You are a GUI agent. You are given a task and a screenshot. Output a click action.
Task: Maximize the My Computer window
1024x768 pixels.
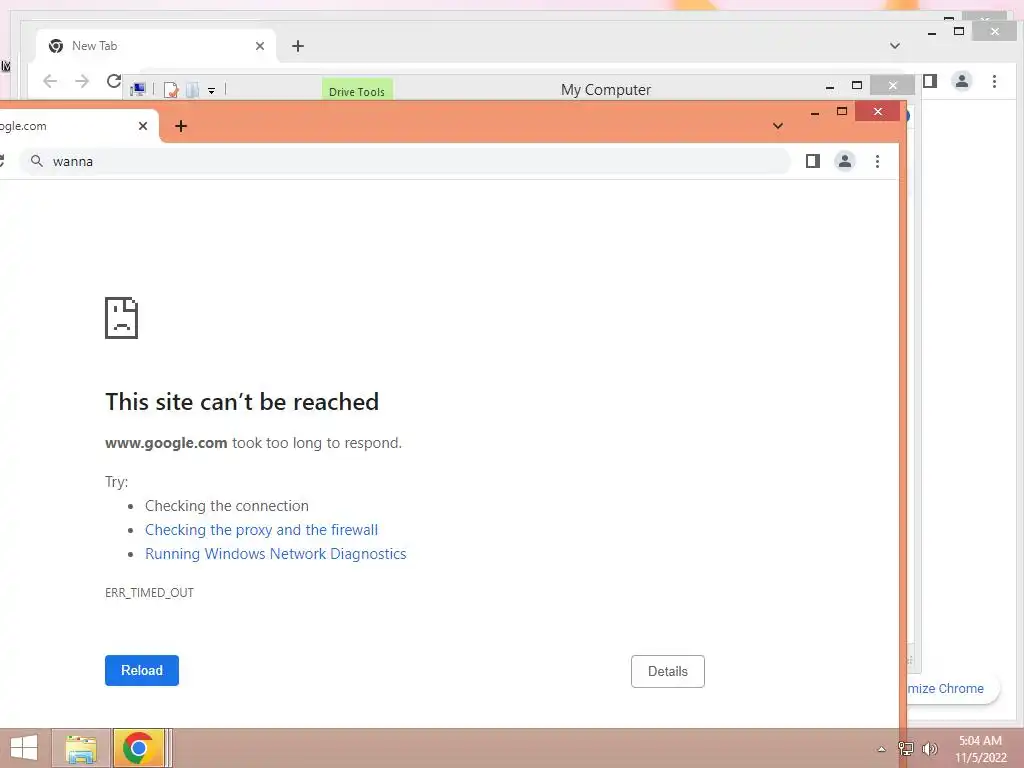coord(857,85)
